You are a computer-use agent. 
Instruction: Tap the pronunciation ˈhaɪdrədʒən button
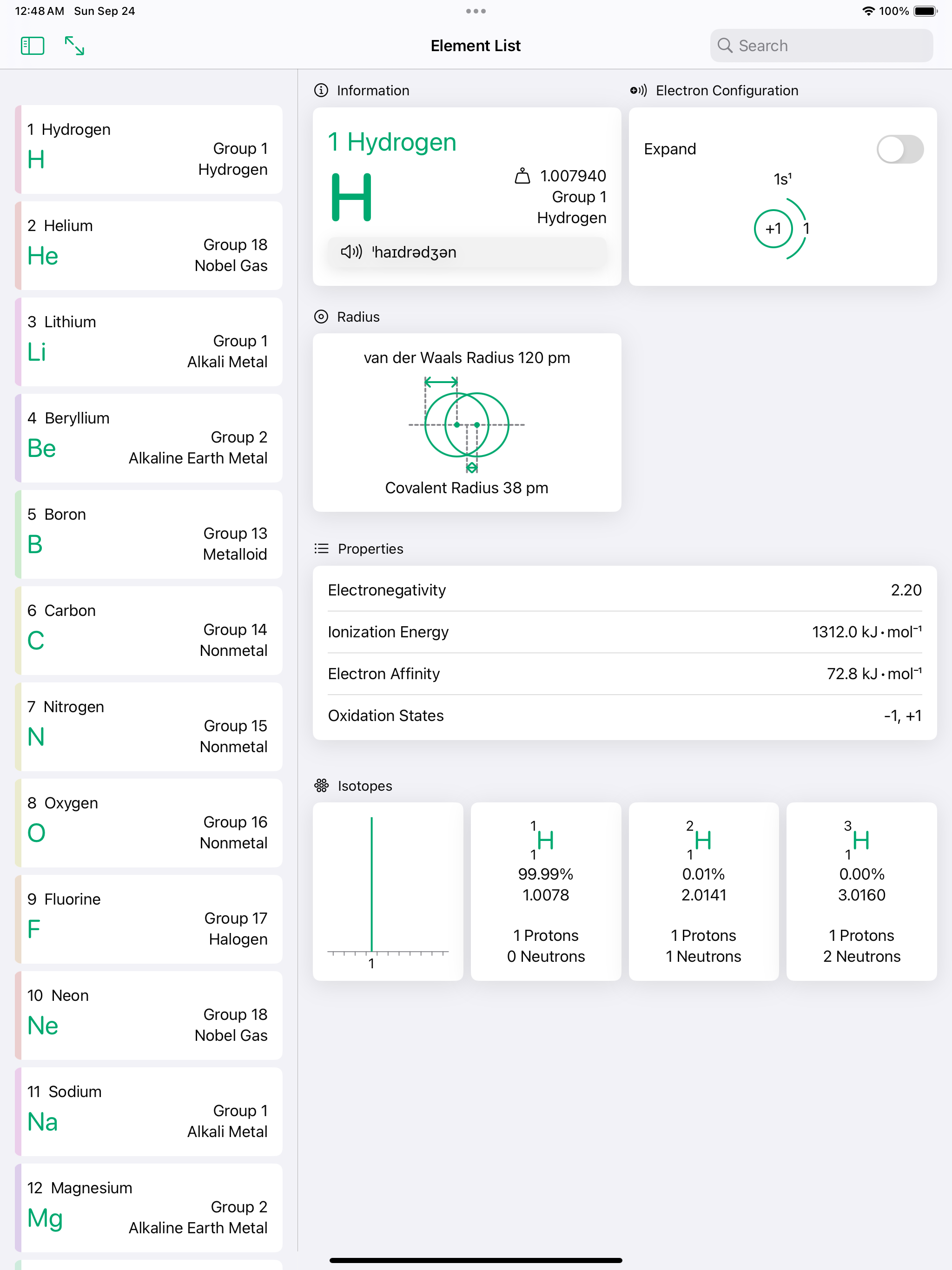click(x=467, y=252)
